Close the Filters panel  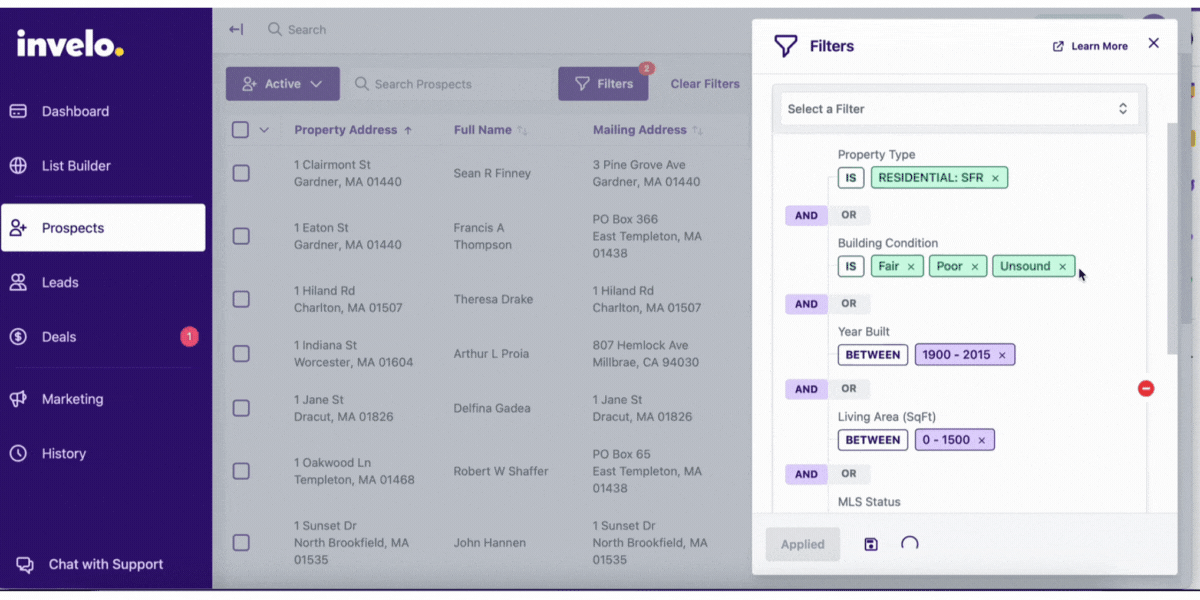coord(1154,43)
